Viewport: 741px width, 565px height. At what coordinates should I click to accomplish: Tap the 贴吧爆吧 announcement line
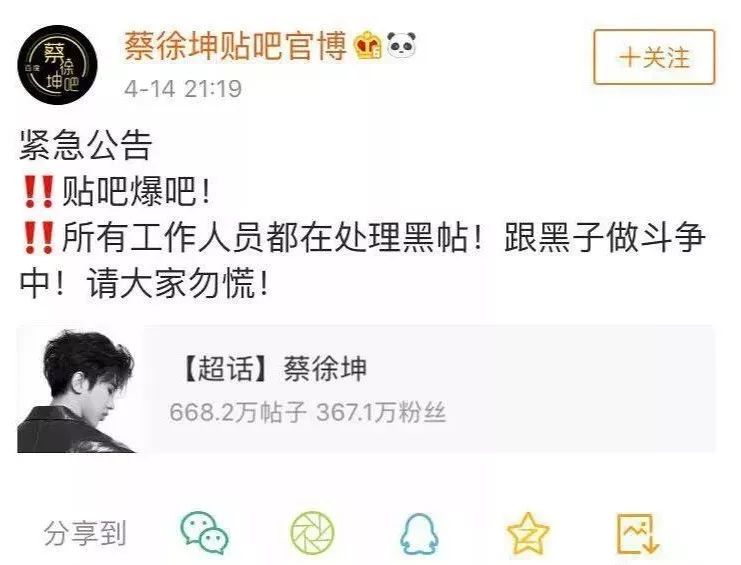coord(117,191)
